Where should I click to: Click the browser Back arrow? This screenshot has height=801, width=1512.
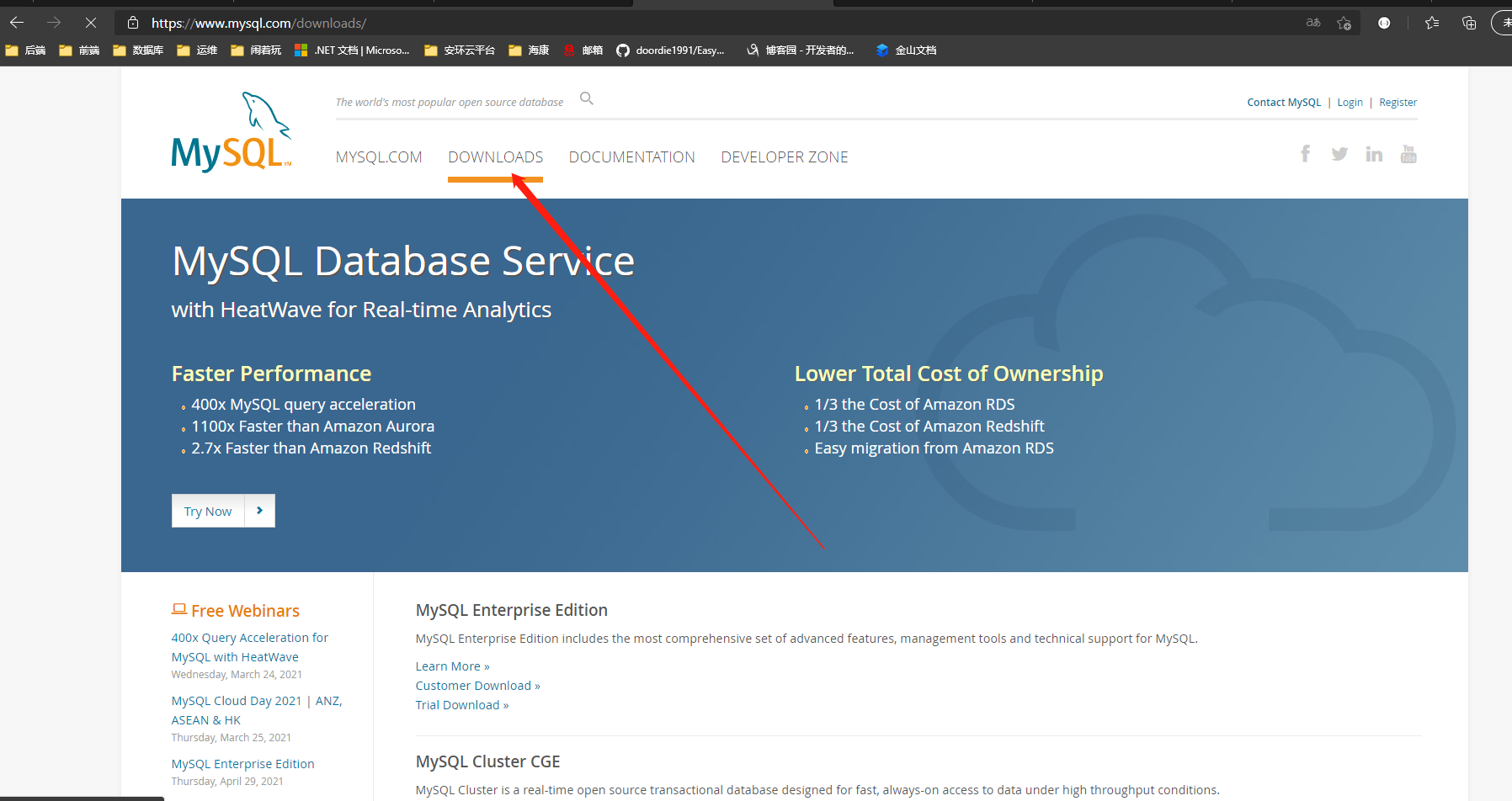[x=17, y=23]
